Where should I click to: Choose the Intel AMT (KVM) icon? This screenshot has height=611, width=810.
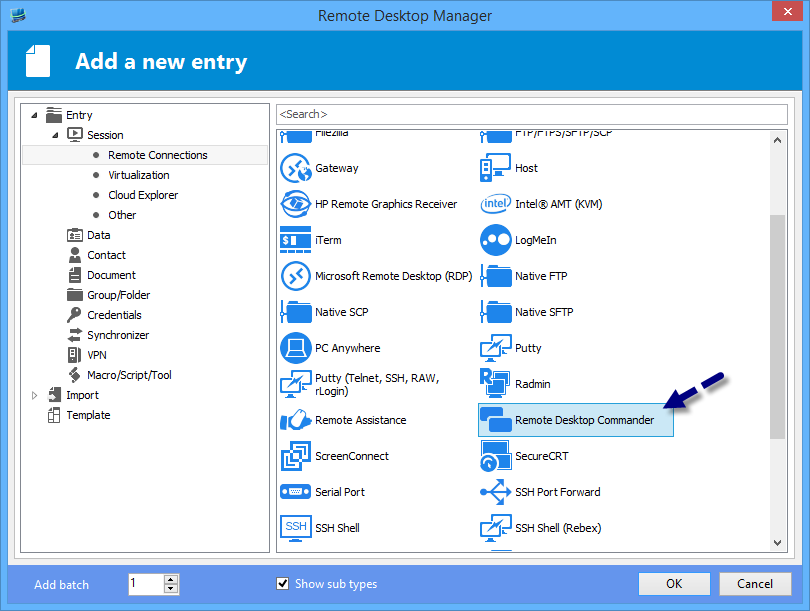click(496, 204)
